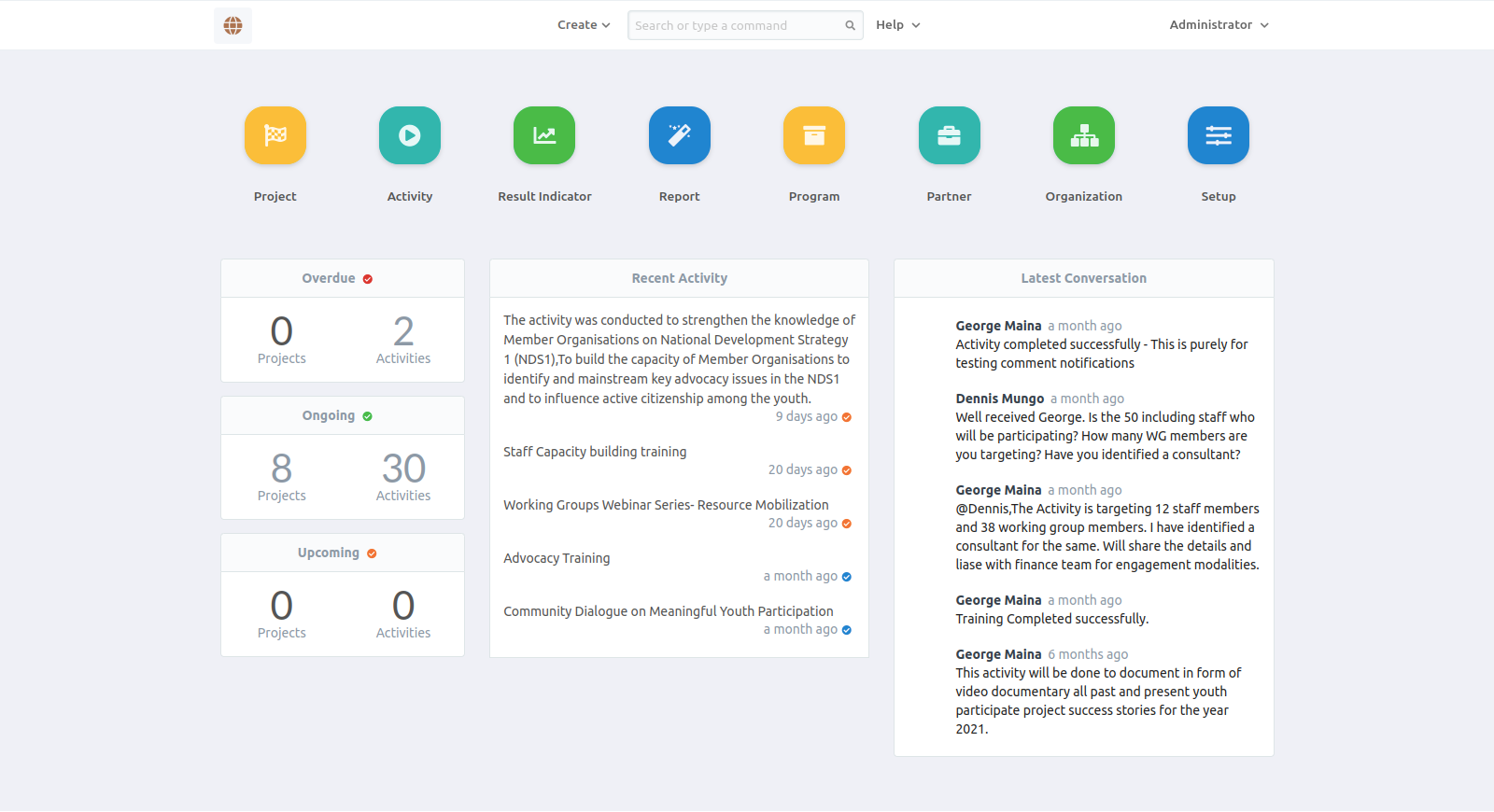Open the Project module icon

tap(275, 135)
